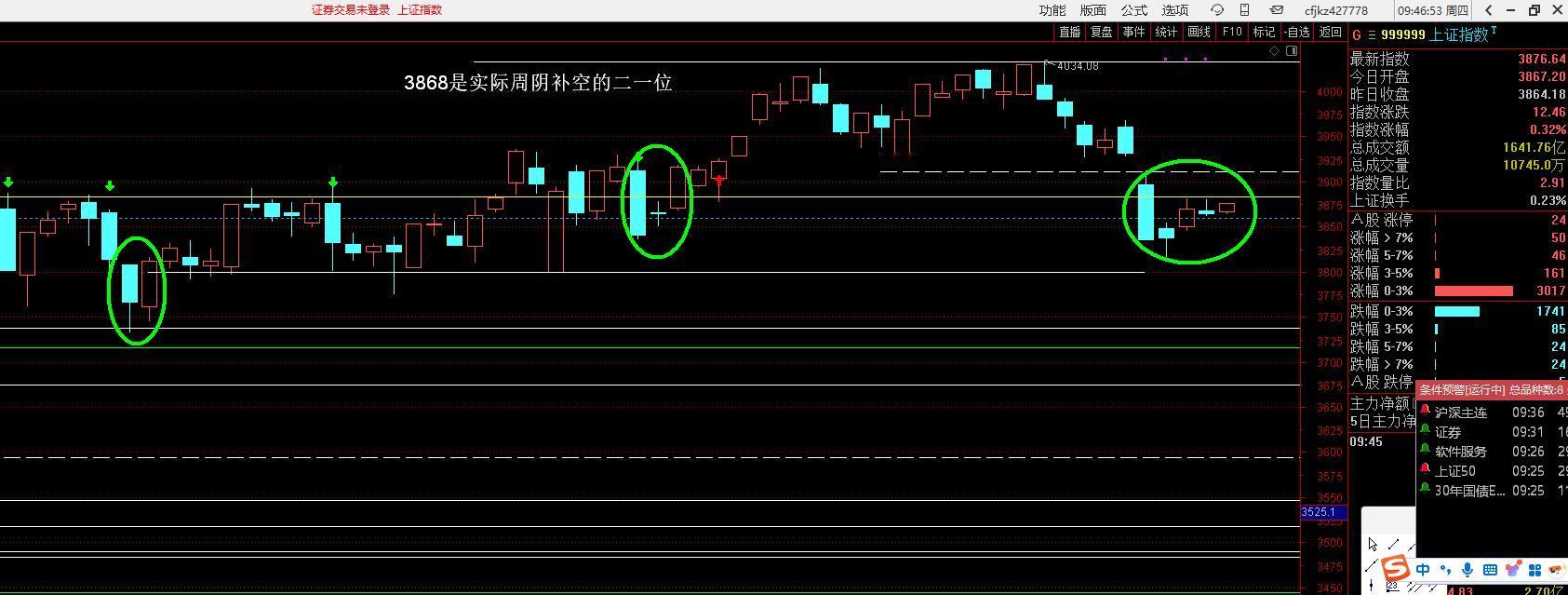Click the -自选 watchlist button
The width and height of the screenshot is (1568, 595).
pos(1297,32)
